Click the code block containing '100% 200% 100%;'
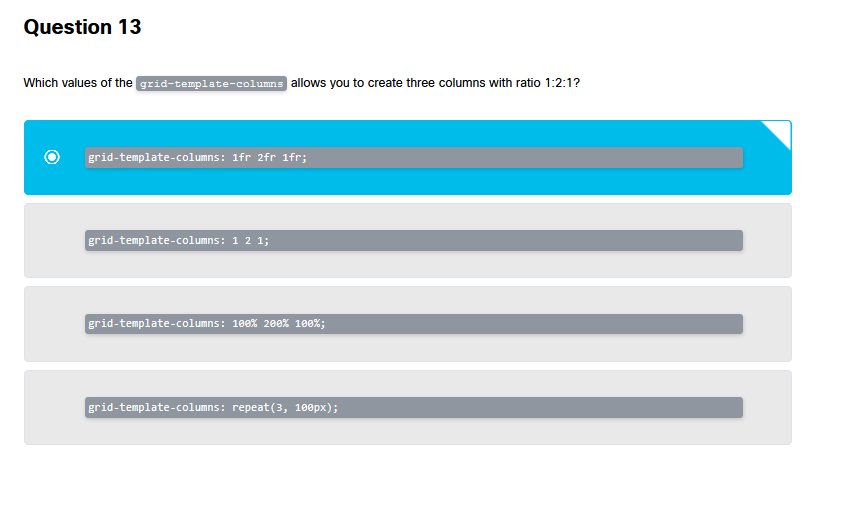841x529 pixels. tap(500, 324)
